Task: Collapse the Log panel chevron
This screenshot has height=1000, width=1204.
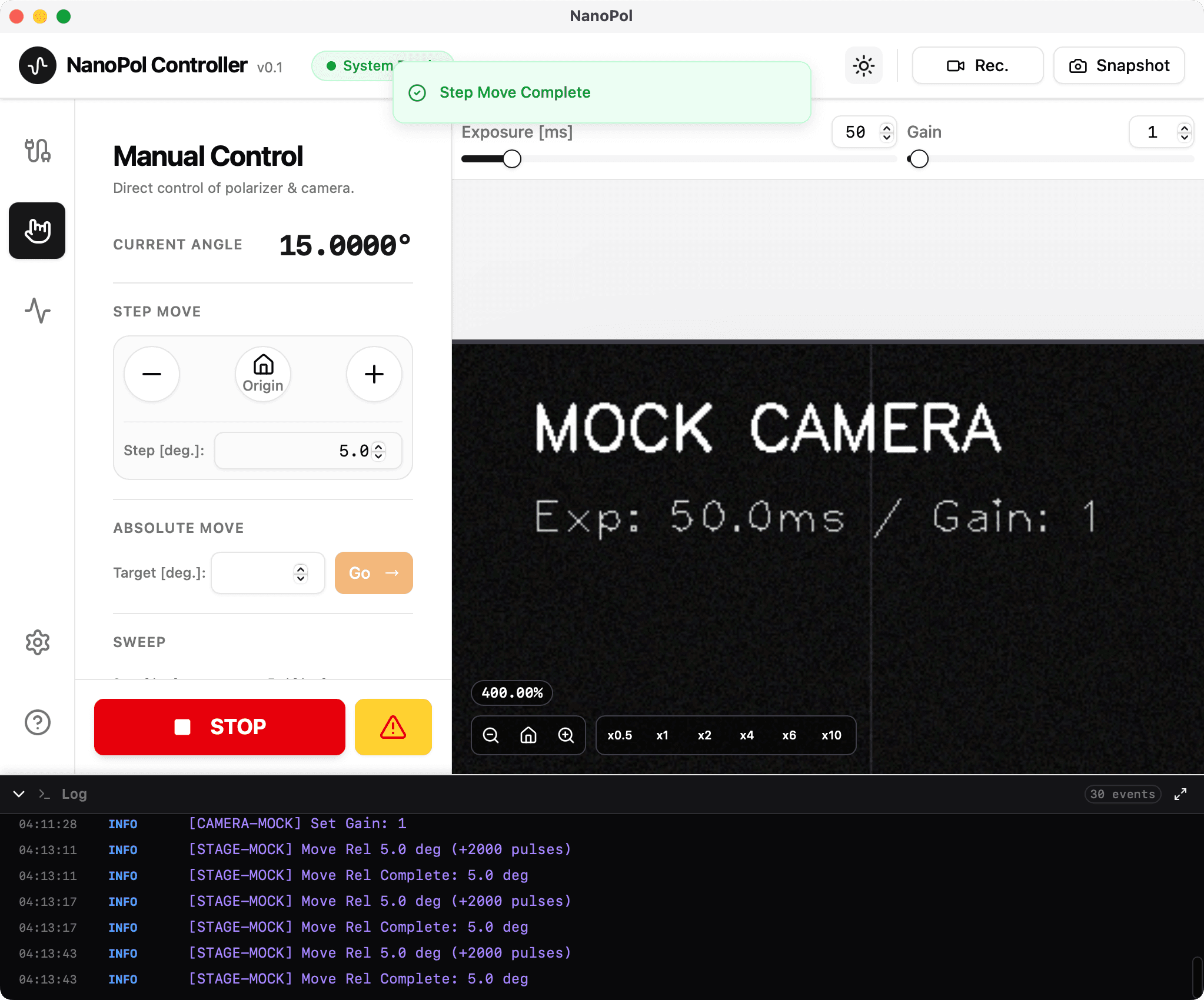Action: (x=19, y=794)
